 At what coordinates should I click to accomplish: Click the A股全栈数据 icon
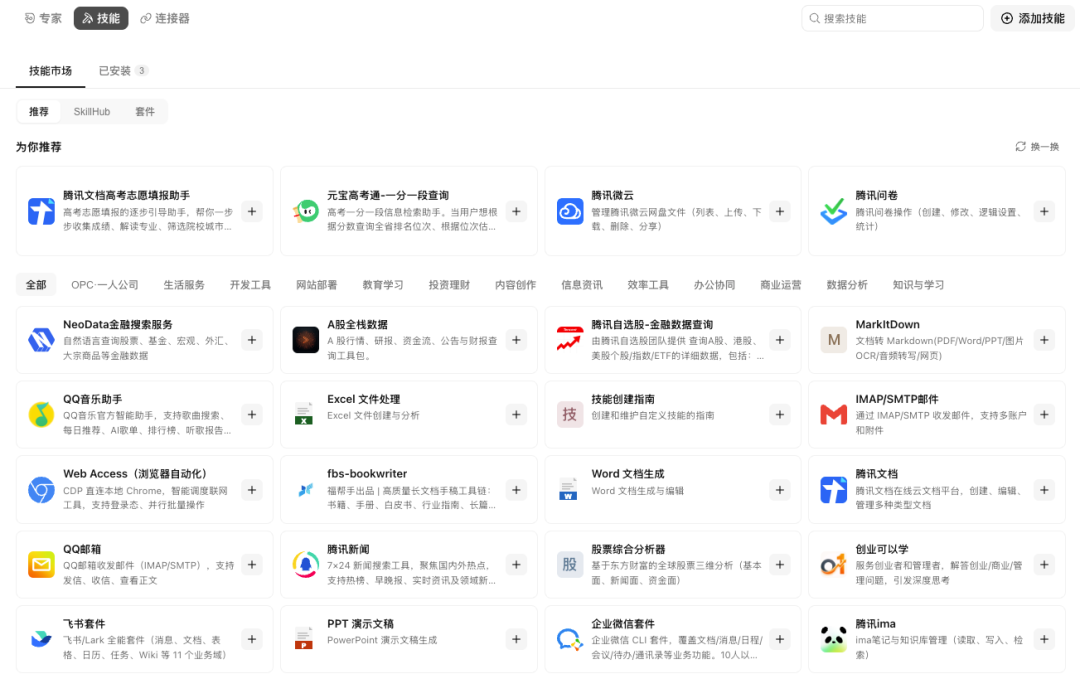coord(305,340)
